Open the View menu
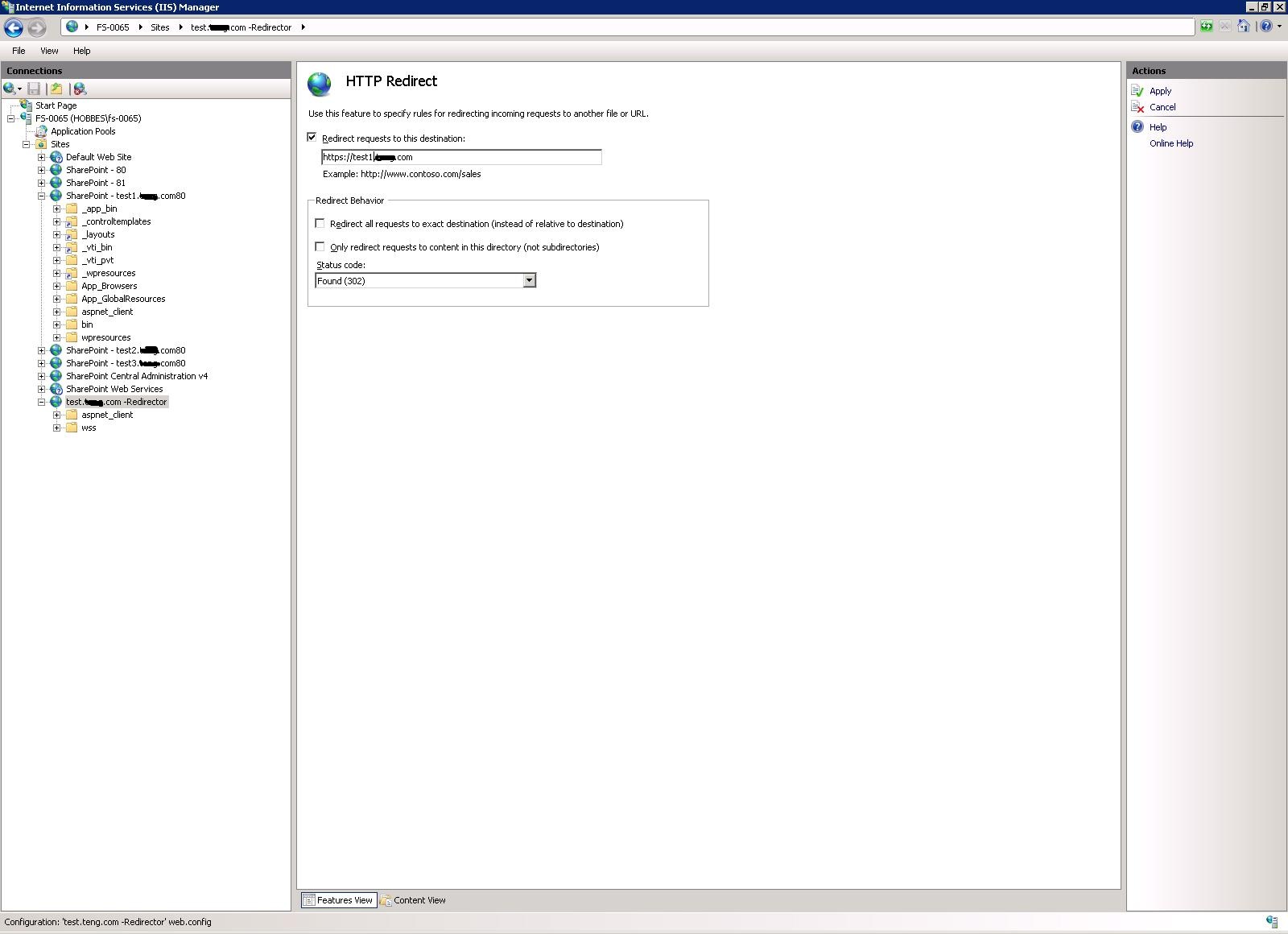 (49, 51)
